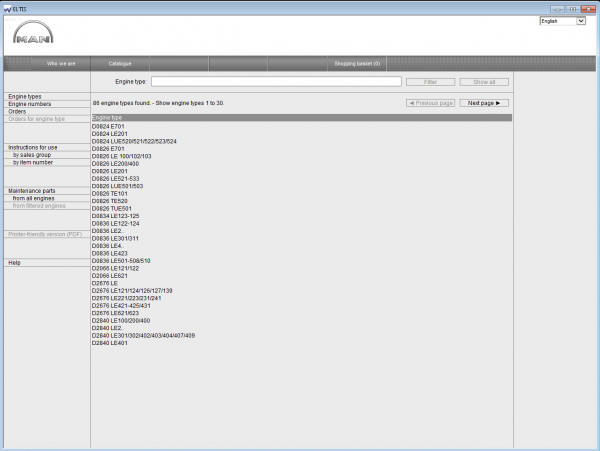Click the Previous page button

pos(430,103)
